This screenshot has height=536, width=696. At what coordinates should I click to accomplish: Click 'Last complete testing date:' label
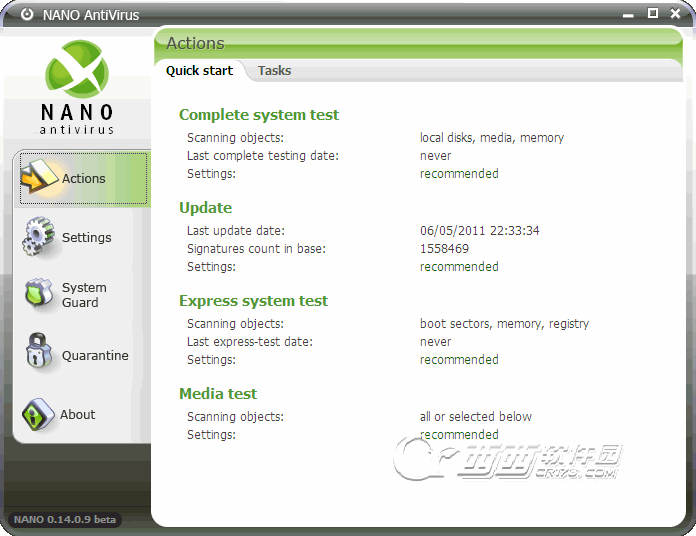pyautogui.click(x=263, y=156)
